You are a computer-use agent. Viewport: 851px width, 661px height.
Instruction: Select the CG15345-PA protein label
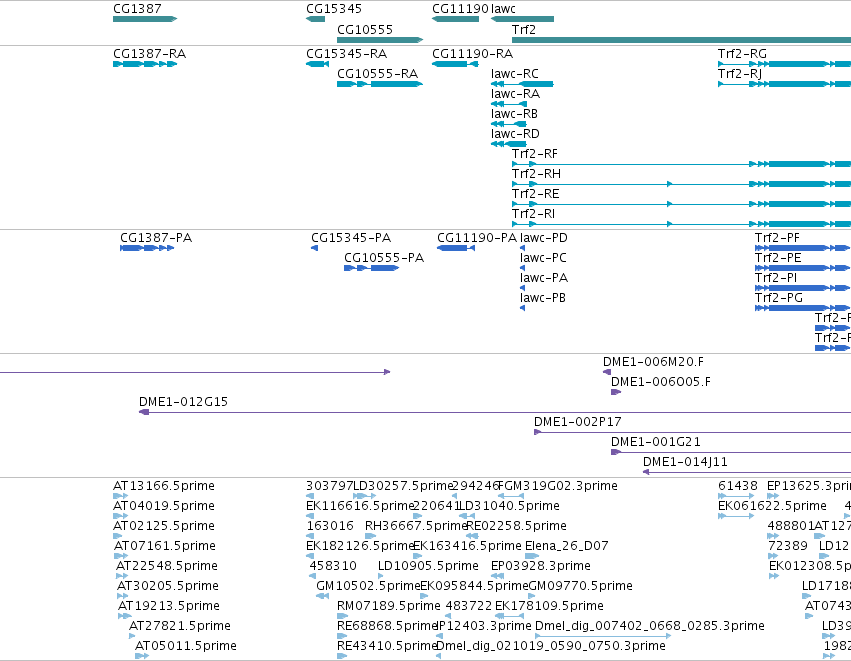pos(351,238)
